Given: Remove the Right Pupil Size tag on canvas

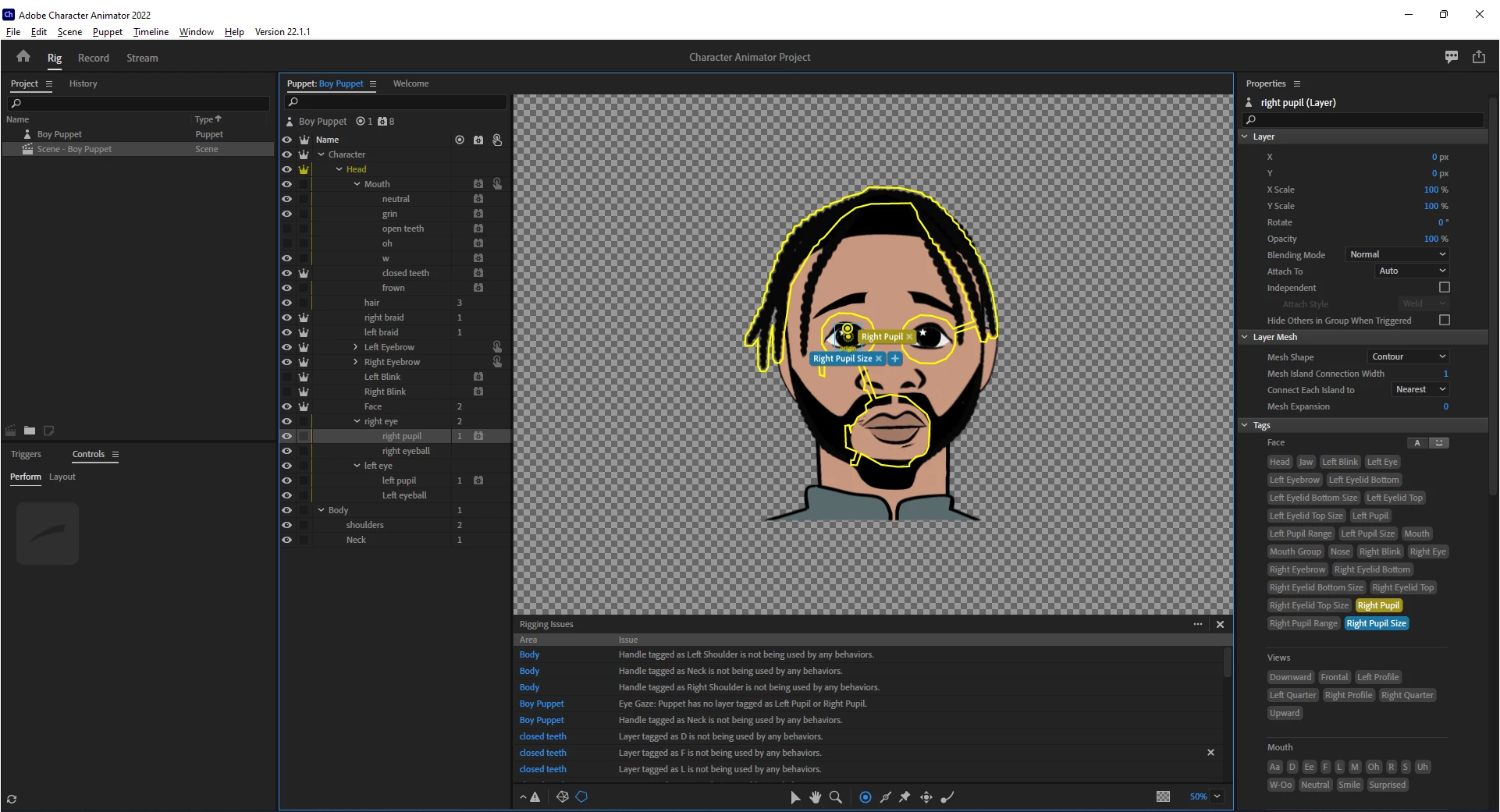Looking at the screenshot, I should (879, 359).
